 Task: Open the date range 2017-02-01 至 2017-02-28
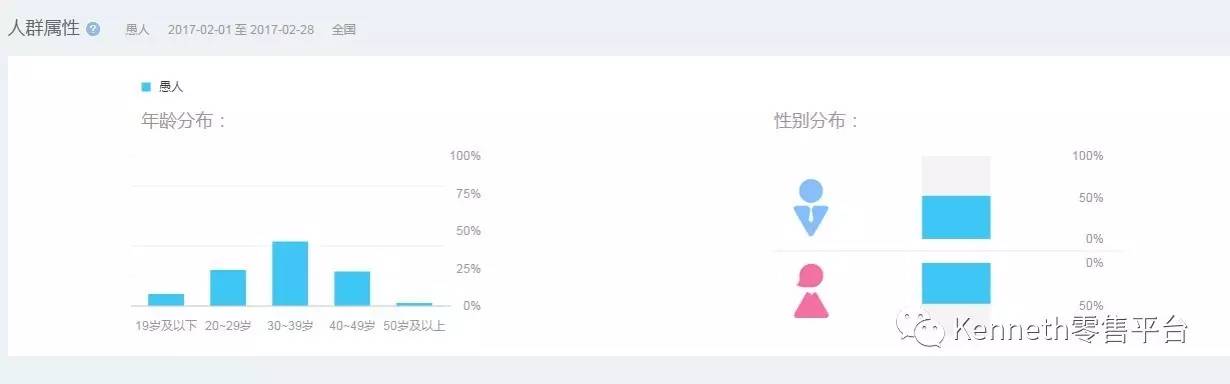(x=241, y=30)
